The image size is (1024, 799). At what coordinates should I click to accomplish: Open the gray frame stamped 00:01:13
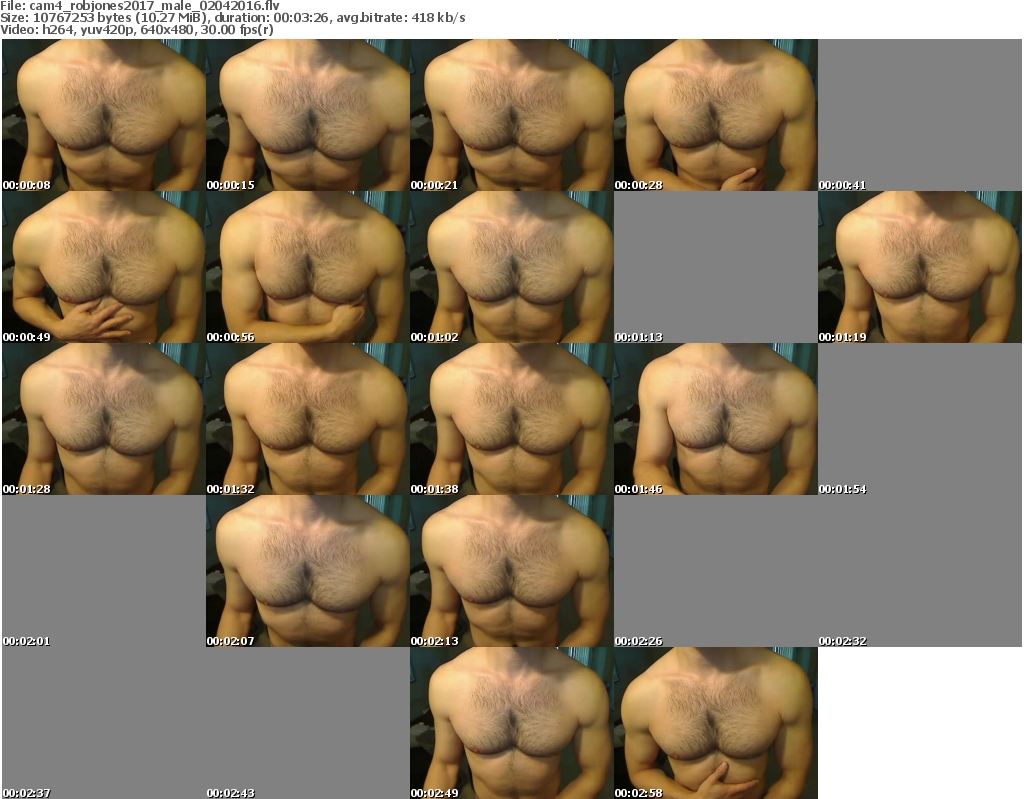click(716, 267)
